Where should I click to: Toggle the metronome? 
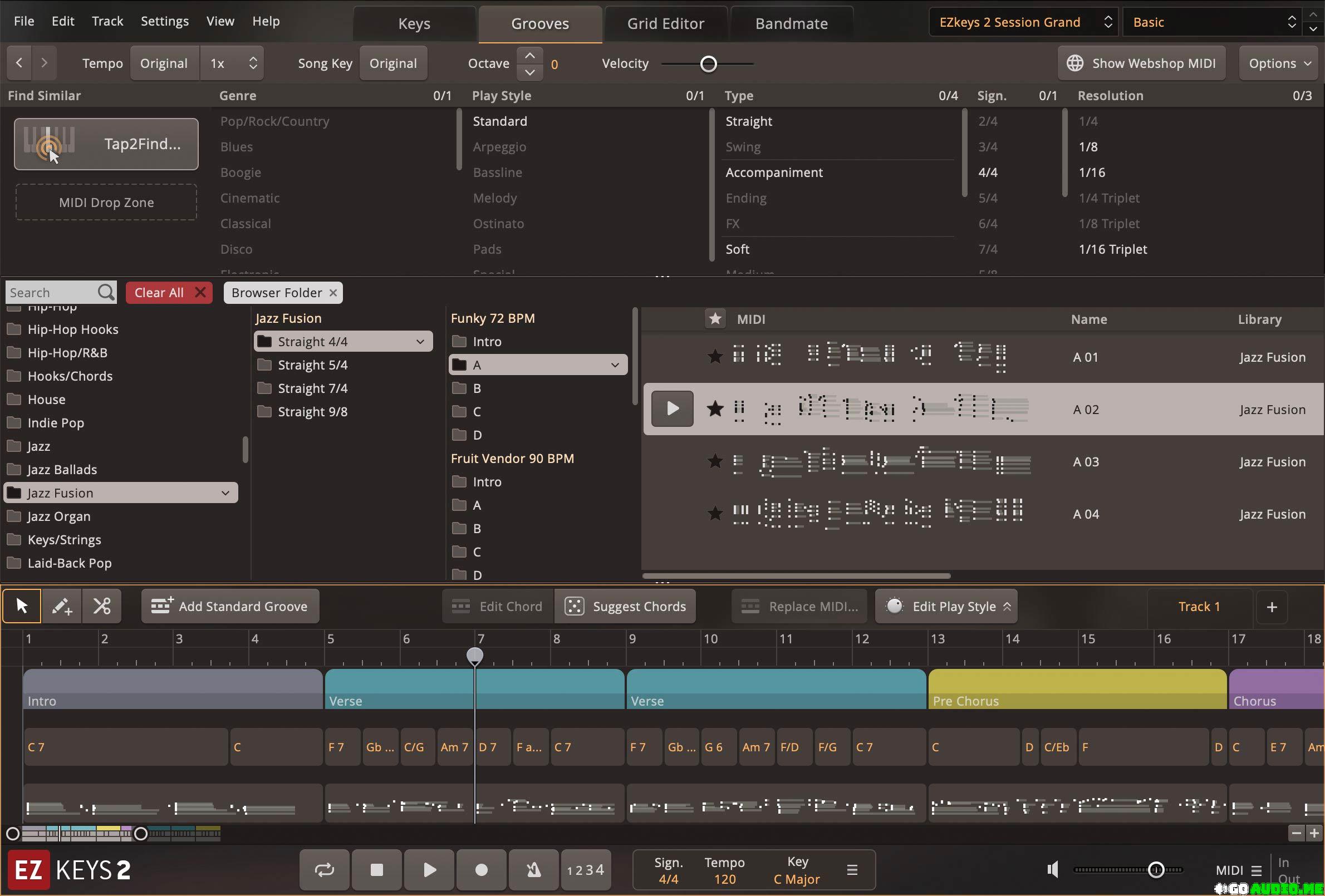coord(534,870)
